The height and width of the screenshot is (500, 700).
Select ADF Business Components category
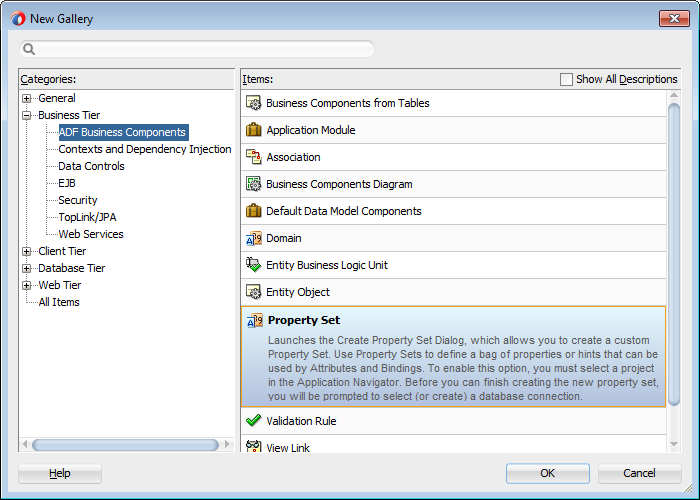coord(123,132)
